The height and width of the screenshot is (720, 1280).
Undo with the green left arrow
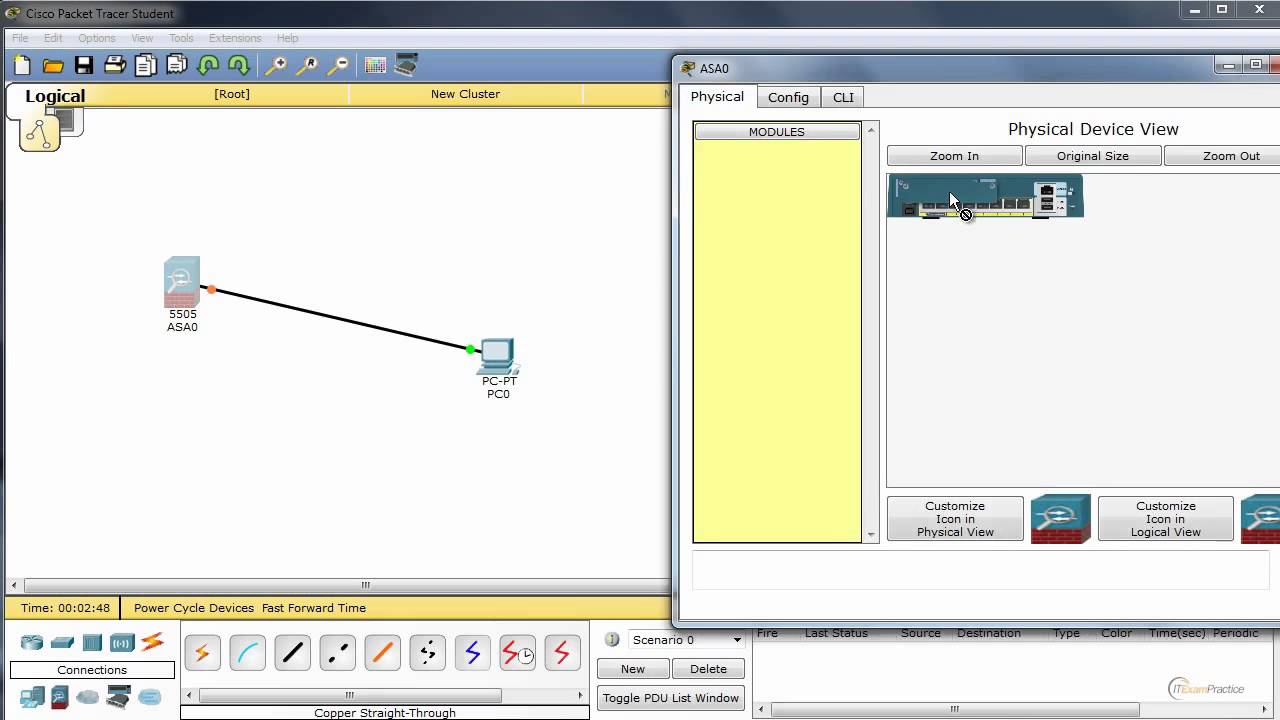(208, 66)
